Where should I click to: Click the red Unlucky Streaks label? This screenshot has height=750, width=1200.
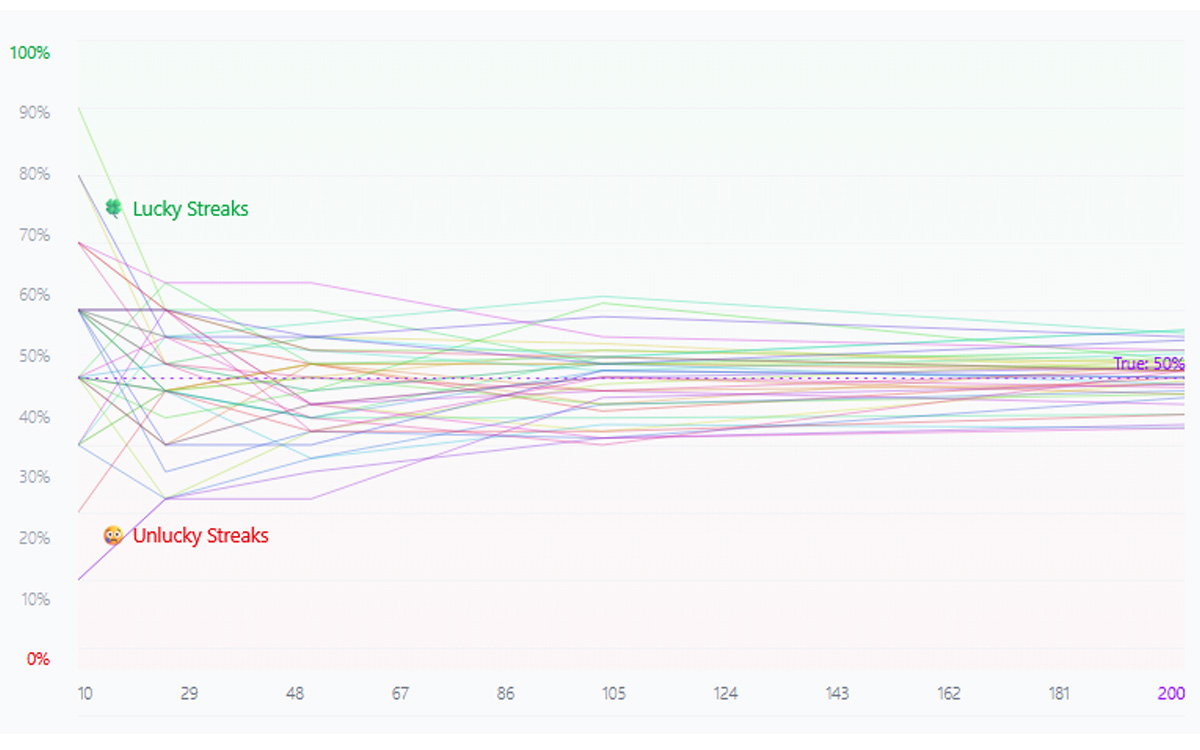(200, 536)
